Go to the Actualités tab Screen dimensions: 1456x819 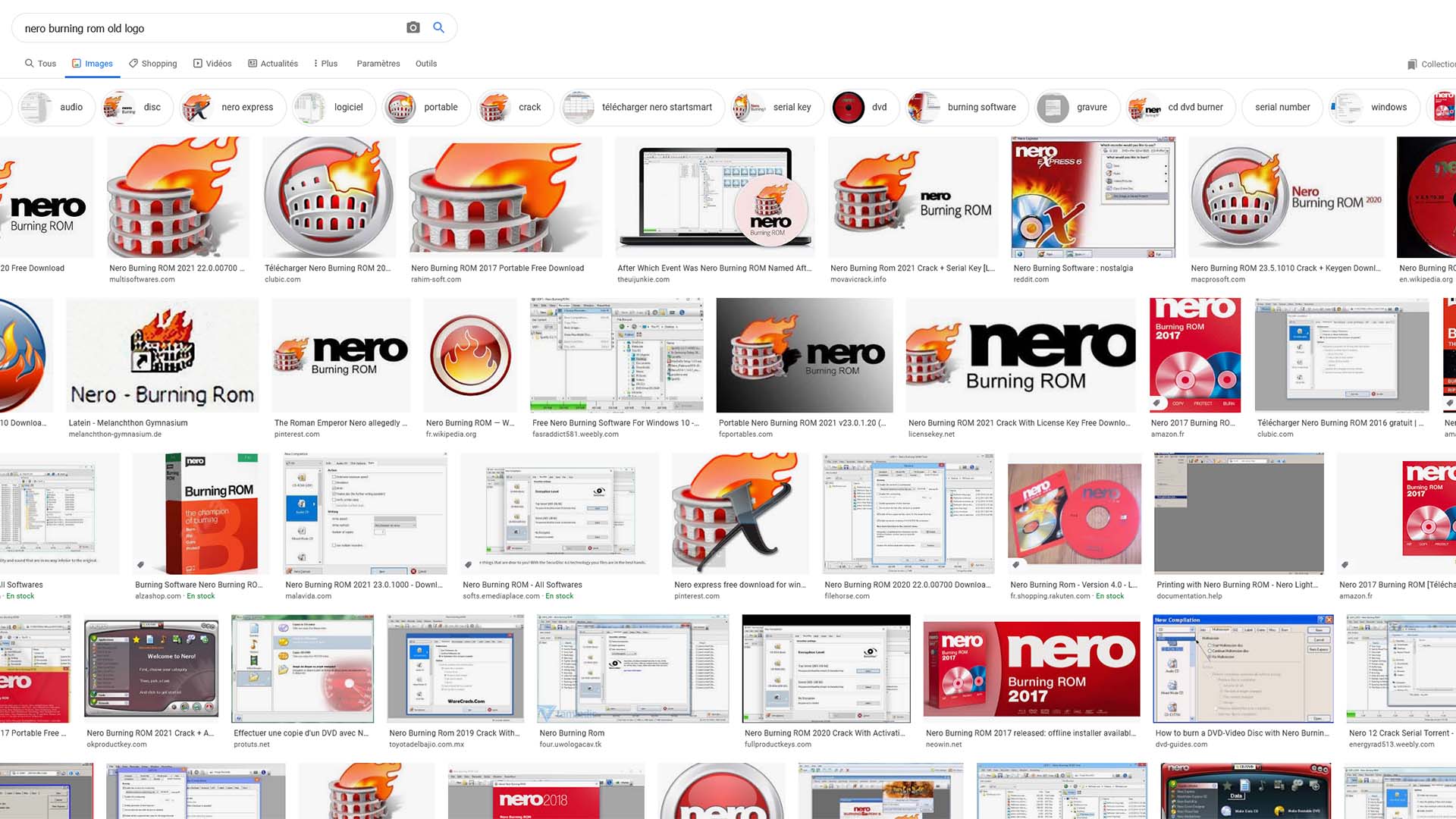coord(273,64)
